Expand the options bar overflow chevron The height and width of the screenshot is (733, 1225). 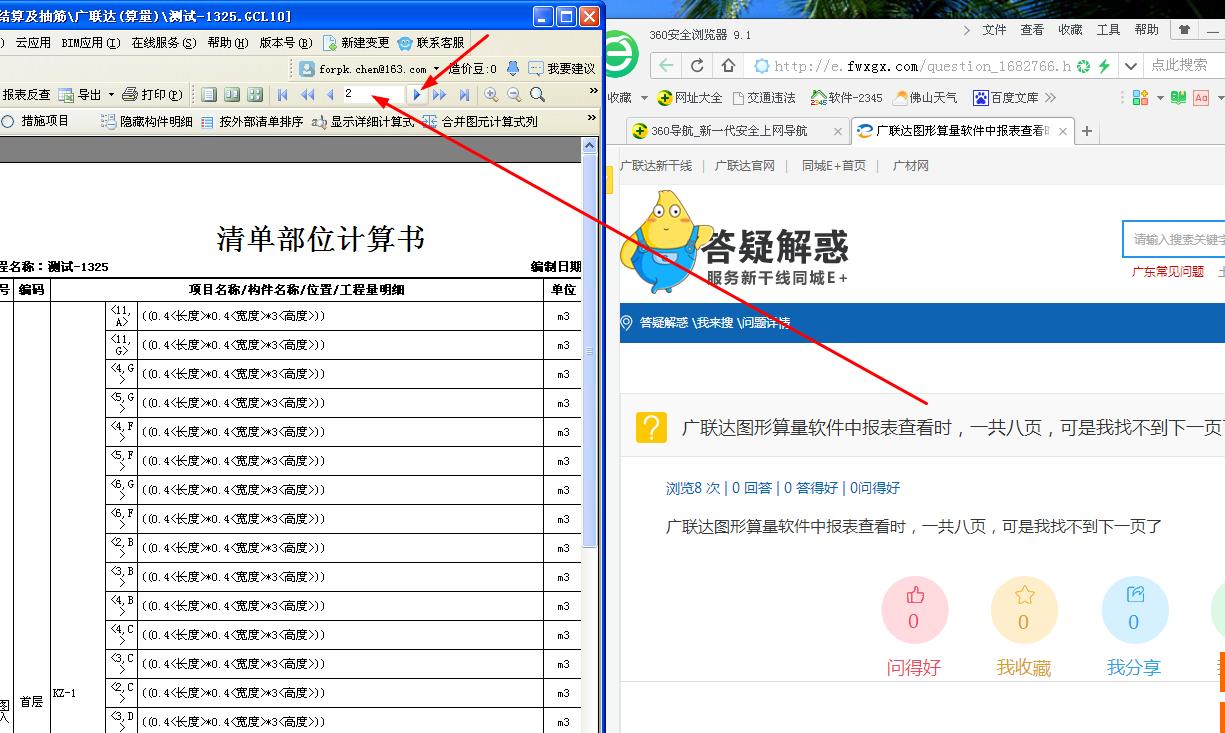[x=592, y=117]
